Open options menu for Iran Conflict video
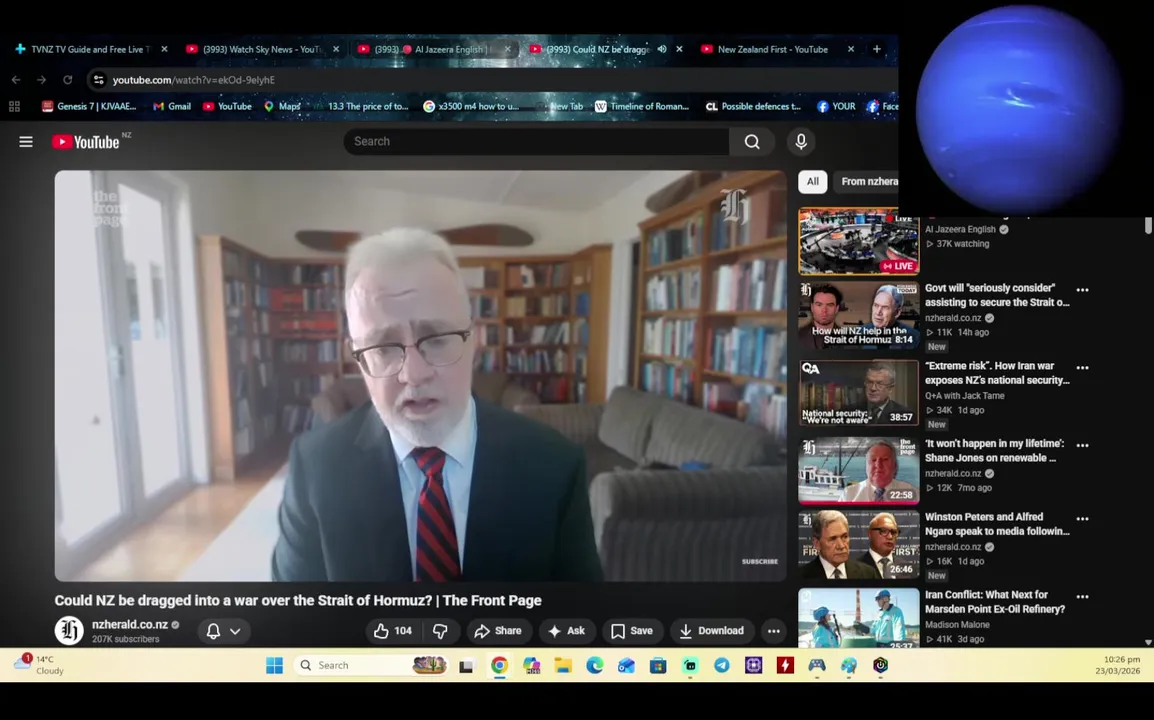The height and width of the screenshot is (720, 1154). 1082,596
